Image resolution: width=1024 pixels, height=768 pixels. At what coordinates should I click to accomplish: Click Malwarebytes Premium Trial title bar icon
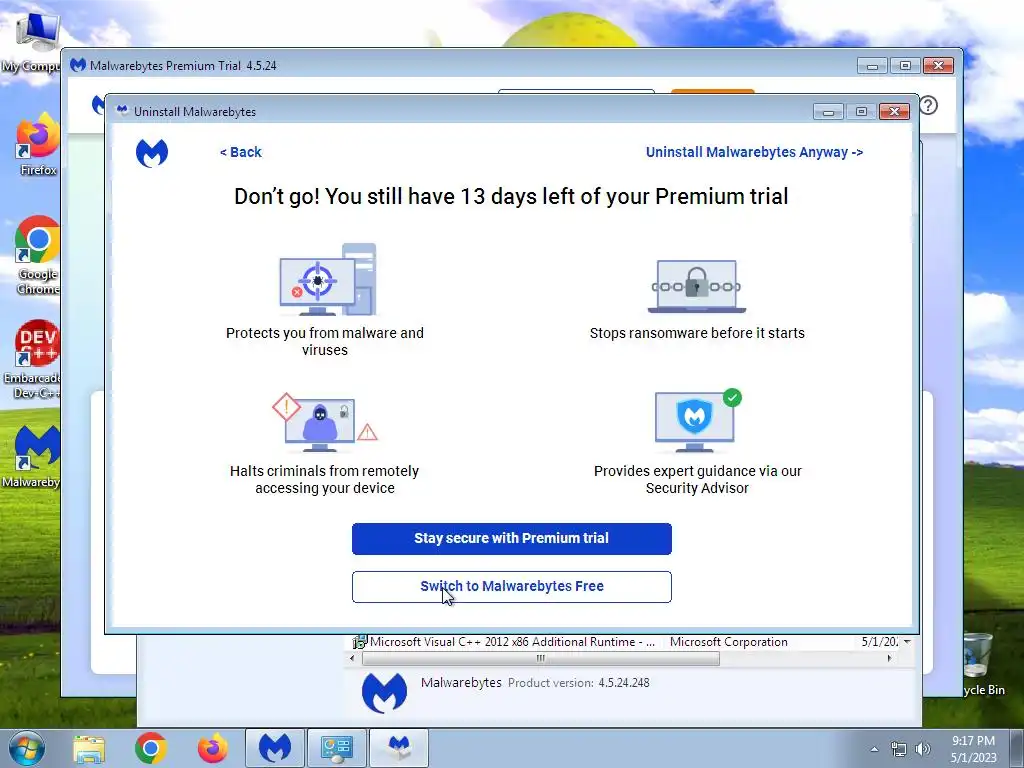[x=78, y=65]
